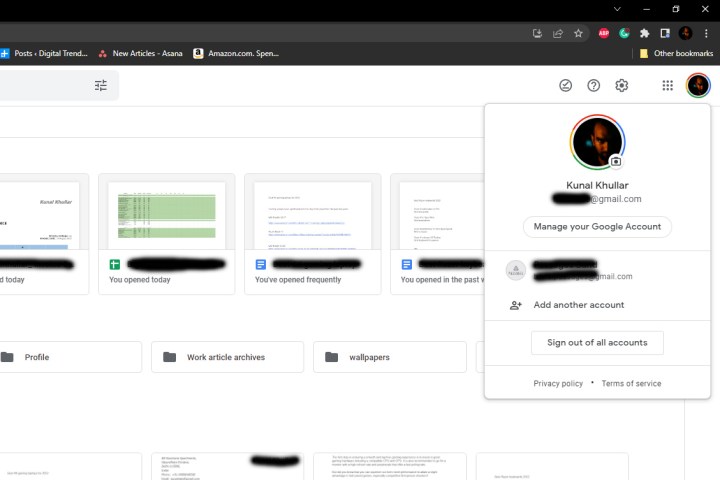Change profile picture via camera icon
Image resolution: width=720 pixels, height=480 pixels.
[x=616, y=161]
